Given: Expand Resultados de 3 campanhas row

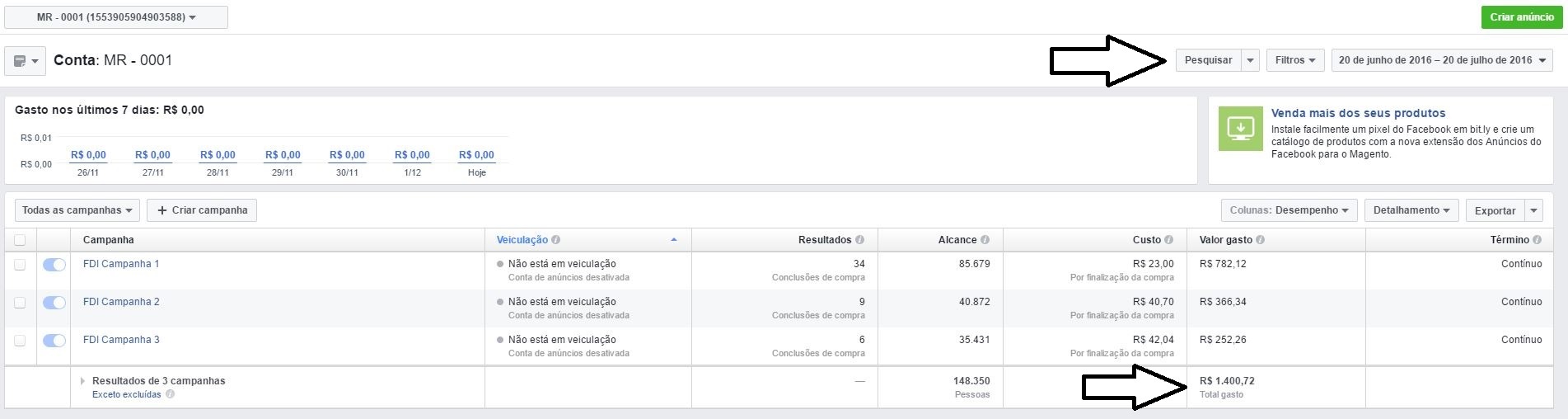Looking at the screenshot, I should click(x=82, y=381).
